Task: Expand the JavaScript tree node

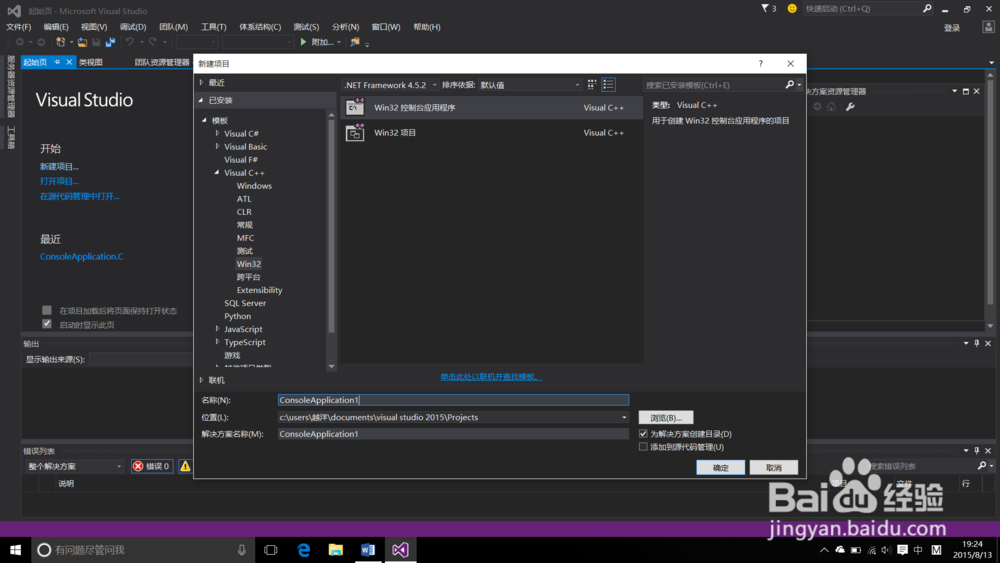Action: pos(217,329)
